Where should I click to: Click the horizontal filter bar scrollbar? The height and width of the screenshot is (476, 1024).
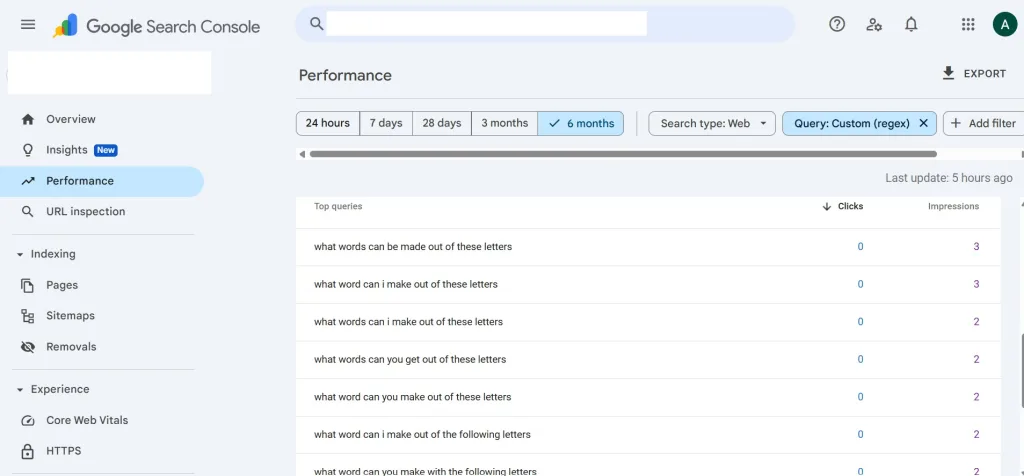(x=622, y=154)
